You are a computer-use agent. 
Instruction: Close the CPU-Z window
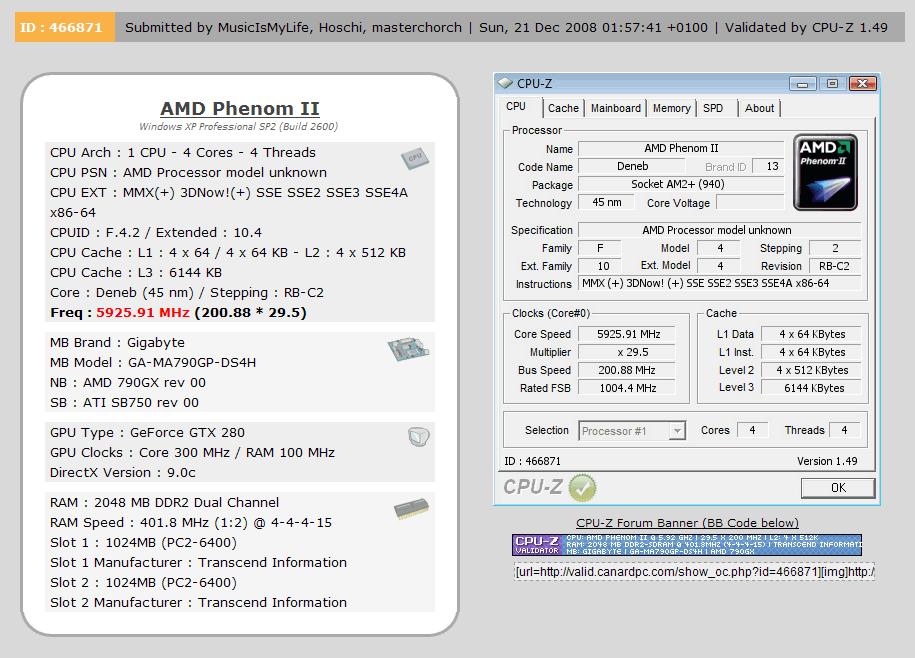(x=862, y=84)
